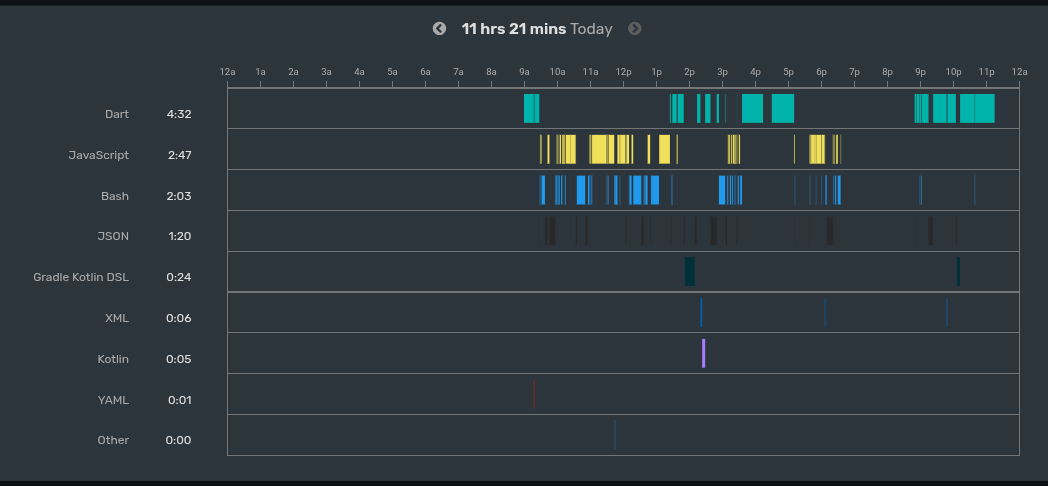Click the Dart activity block at 9a
The width and height of the screenshot is (1048, 486).
(x=531, y=108)
